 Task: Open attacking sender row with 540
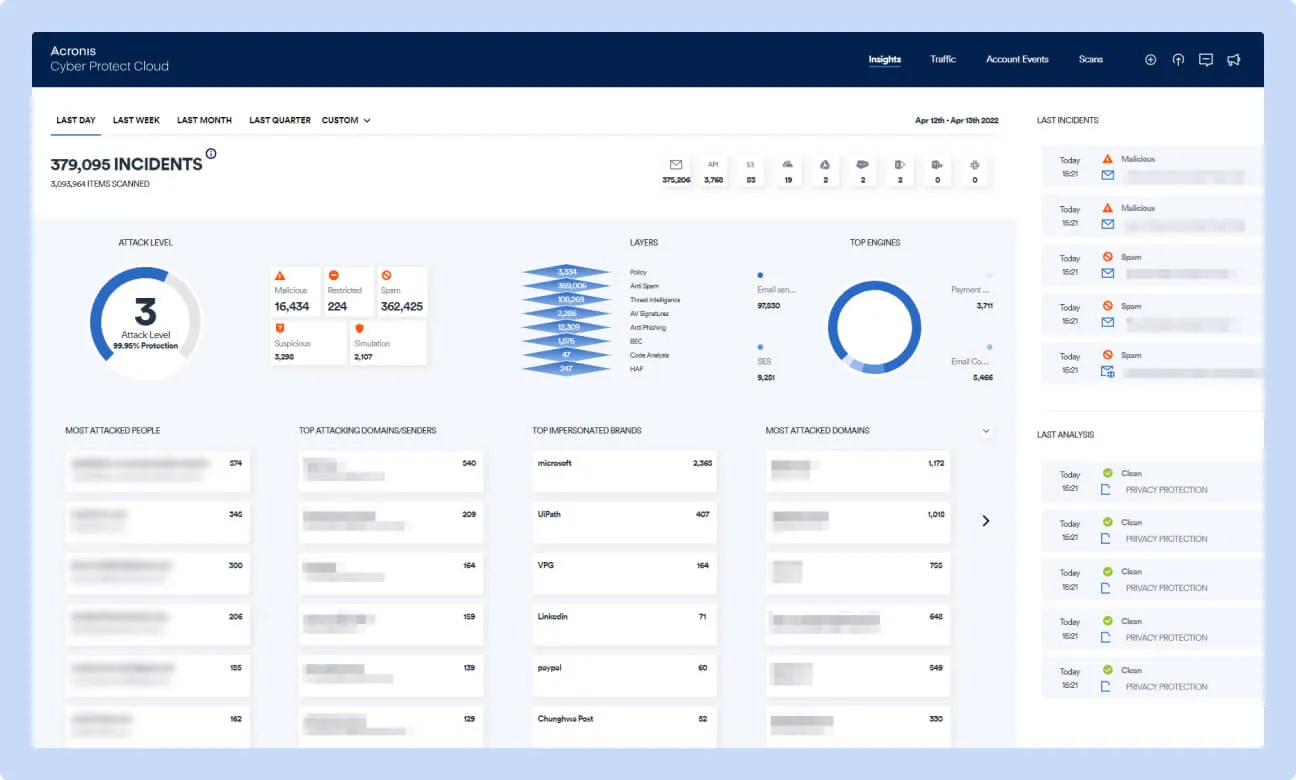pos(391,471)
